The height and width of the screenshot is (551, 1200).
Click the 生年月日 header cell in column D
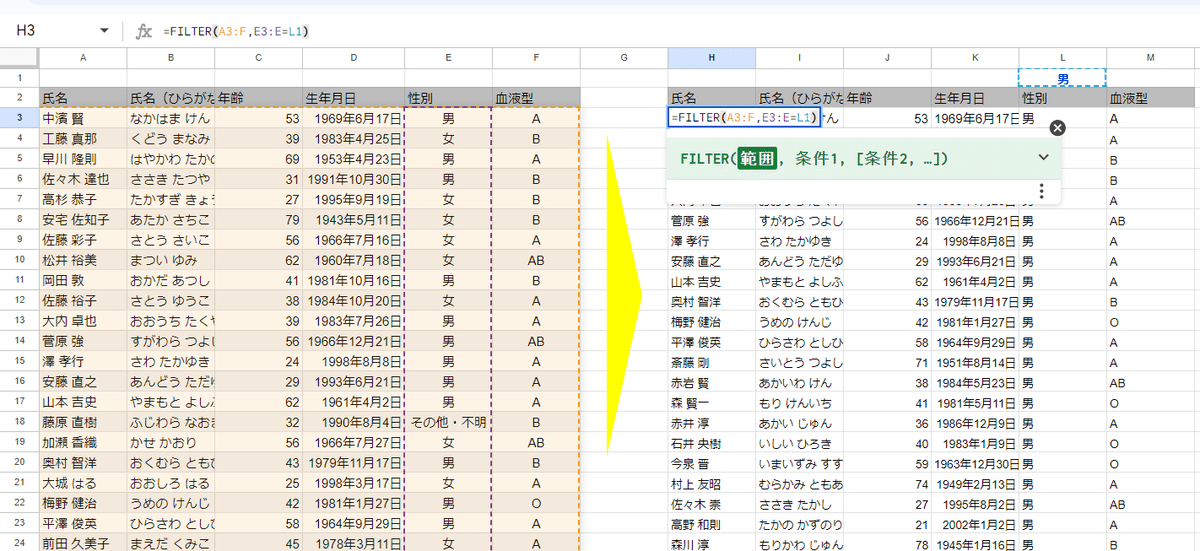[354, 98]
